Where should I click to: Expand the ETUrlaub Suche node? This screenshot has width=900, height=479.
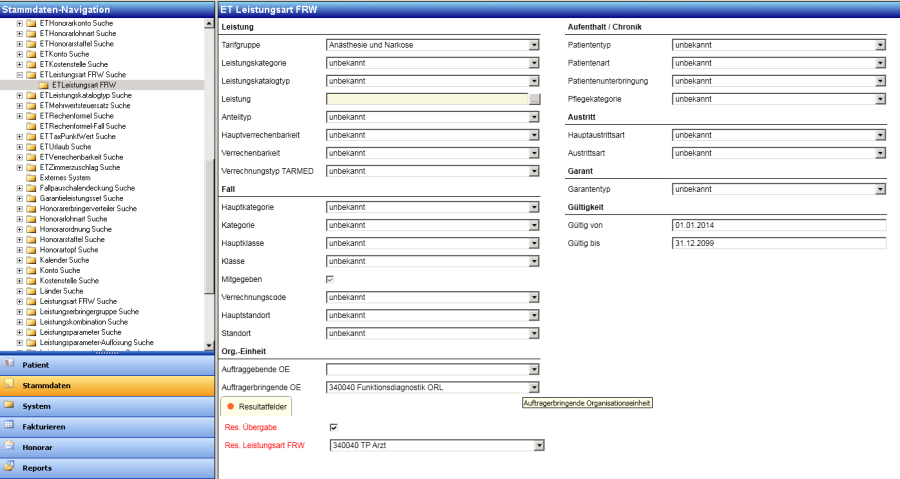point(20,147)
